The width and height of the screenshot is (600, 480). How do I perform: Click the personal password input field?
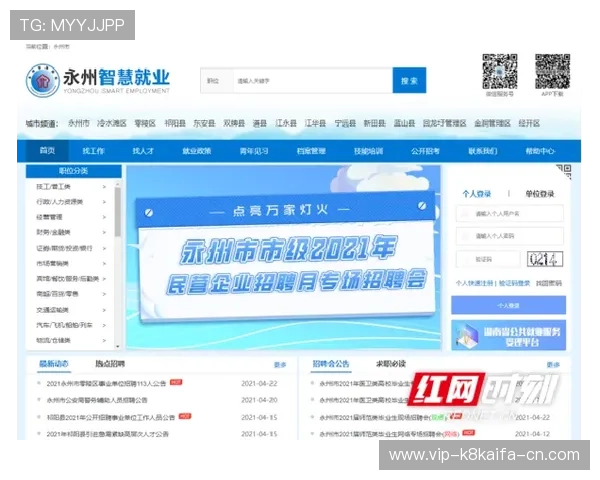(x=510, y=236)
